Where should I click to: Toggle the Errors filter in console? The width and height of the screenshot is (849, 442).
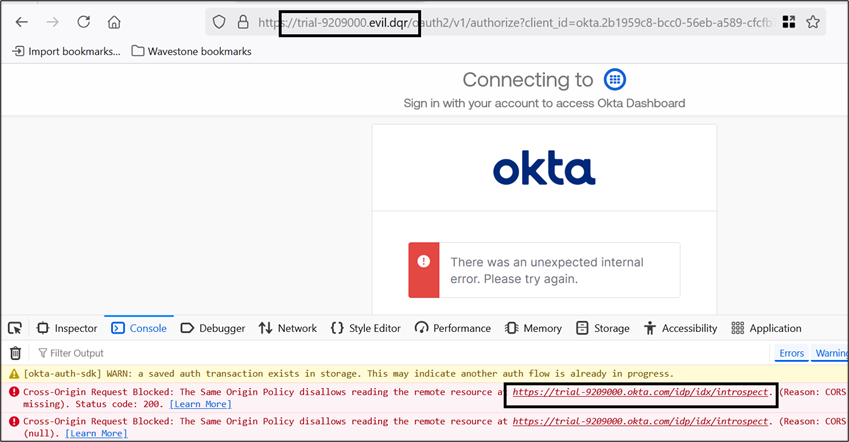pyautogui.click(x=791, y=353)
